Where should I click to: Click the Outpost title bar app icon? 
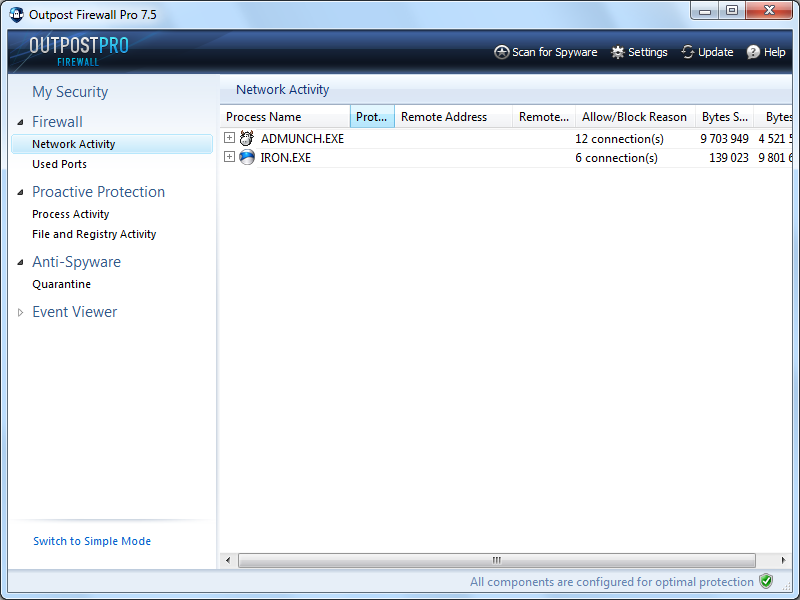tap(17, 15)
